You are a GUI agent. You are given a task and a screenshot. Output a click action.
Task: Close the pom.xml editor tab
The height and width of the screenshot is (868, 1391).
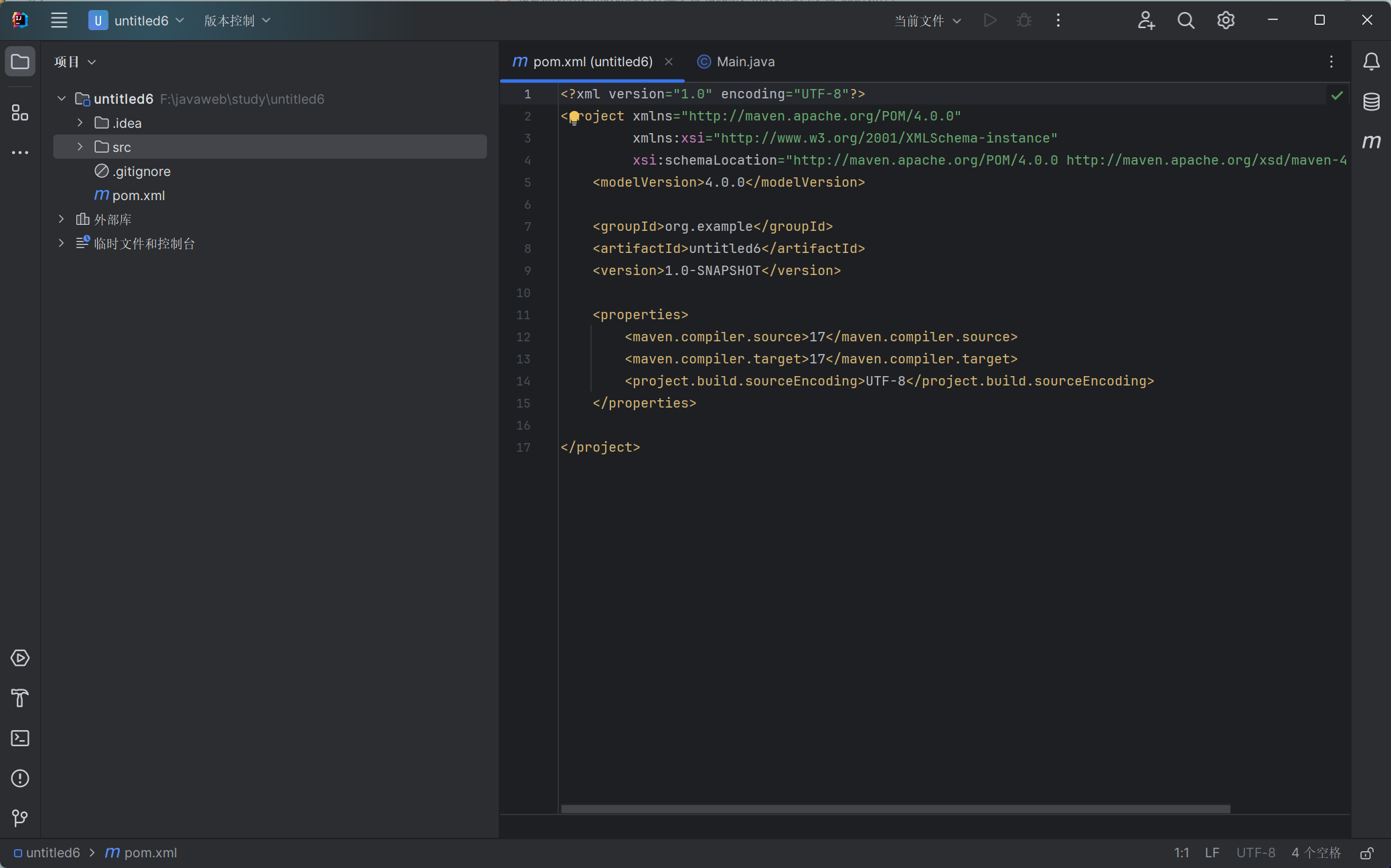click(x=668, y=62)
